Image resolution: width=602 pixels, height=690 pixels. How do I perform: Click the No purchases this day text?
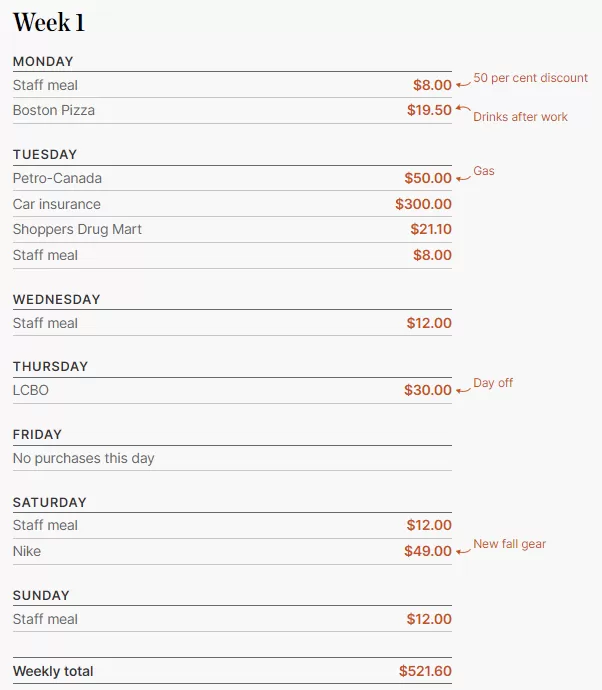tap(84, 458)
